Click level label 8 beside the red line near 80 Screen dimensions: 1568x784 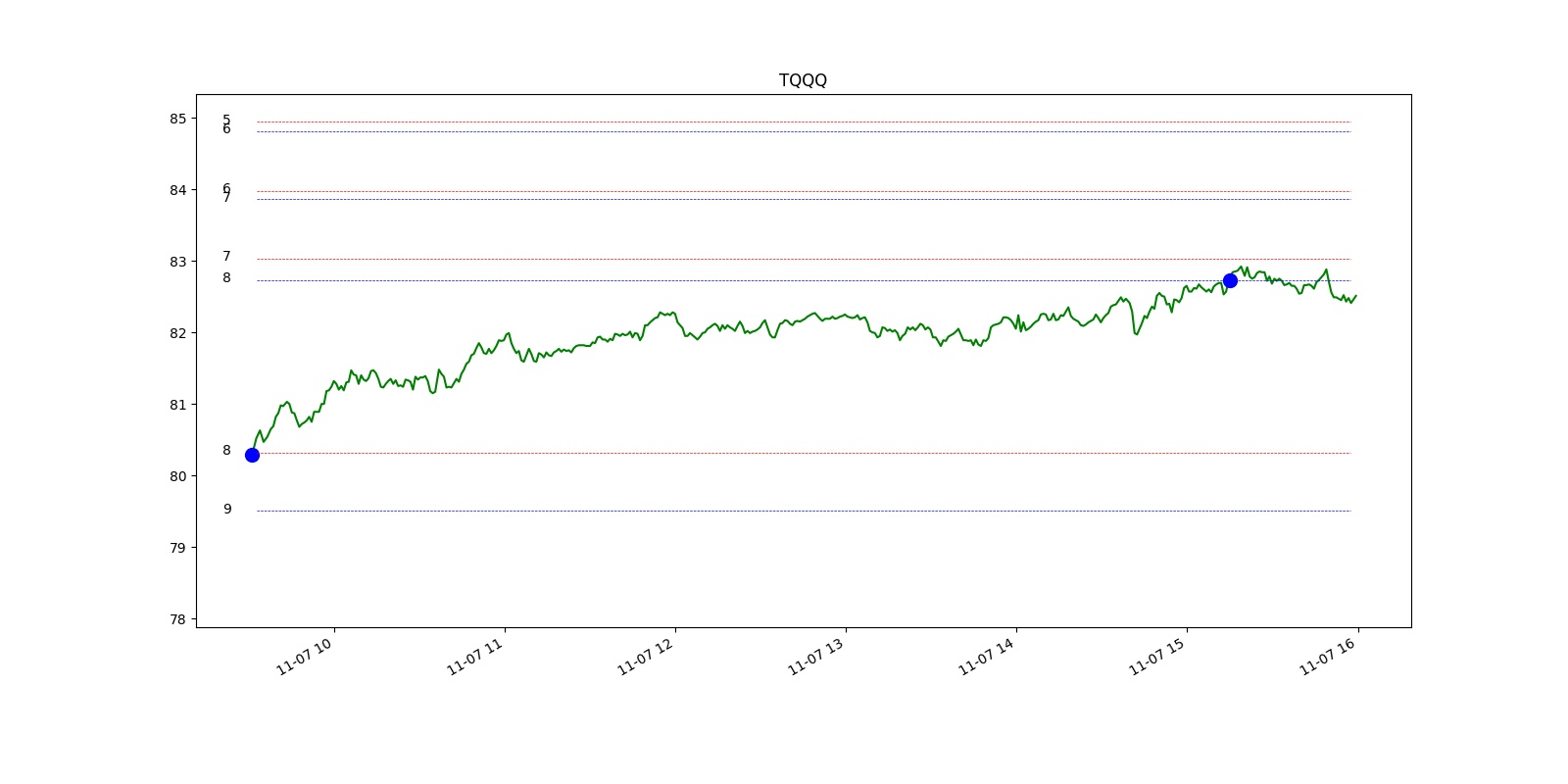point(226,451)
